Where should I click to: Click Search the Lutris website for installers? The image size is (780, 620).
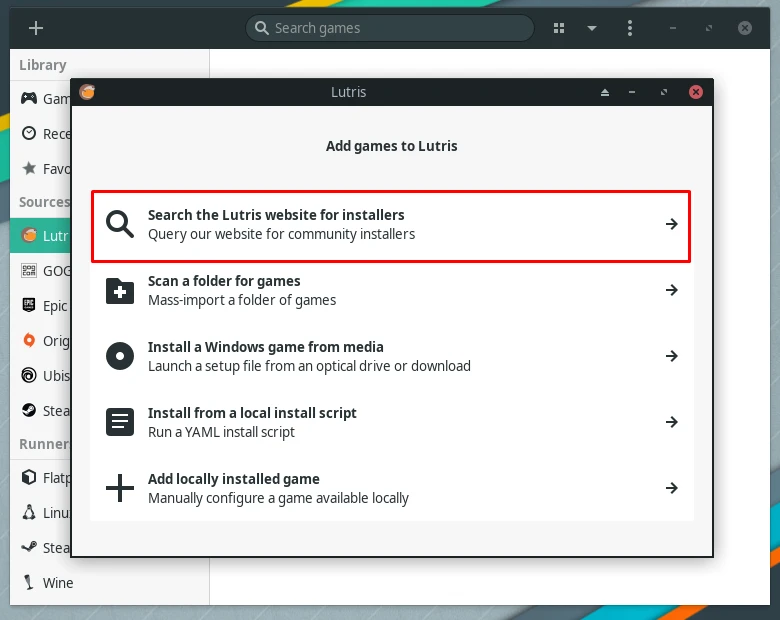click(x=391, y=224)
